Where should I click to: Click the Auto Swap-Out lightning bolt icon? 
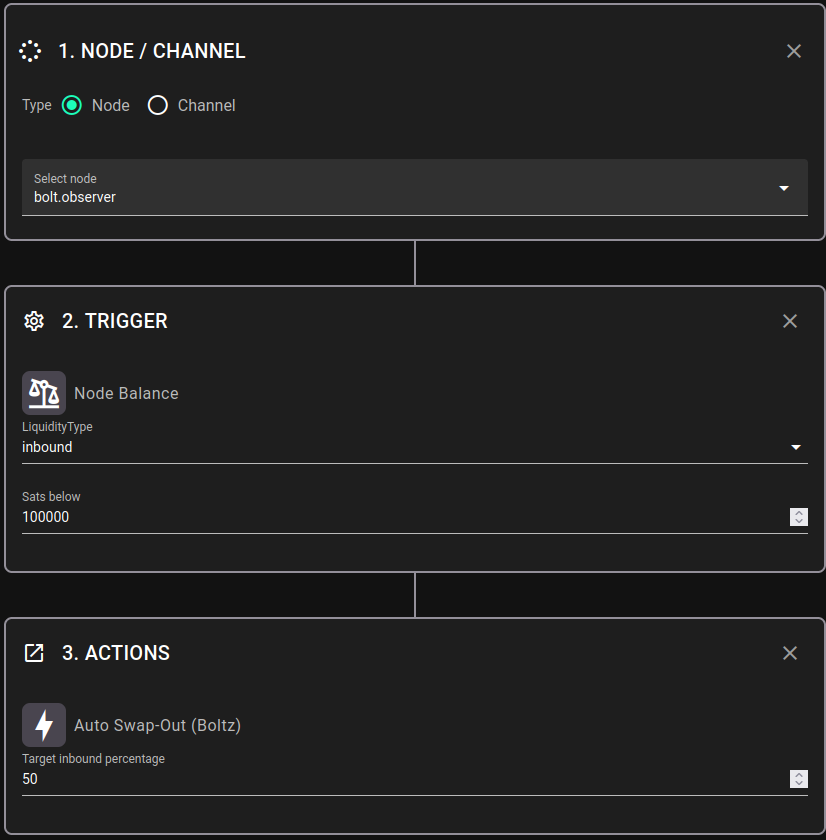point(44,725)
